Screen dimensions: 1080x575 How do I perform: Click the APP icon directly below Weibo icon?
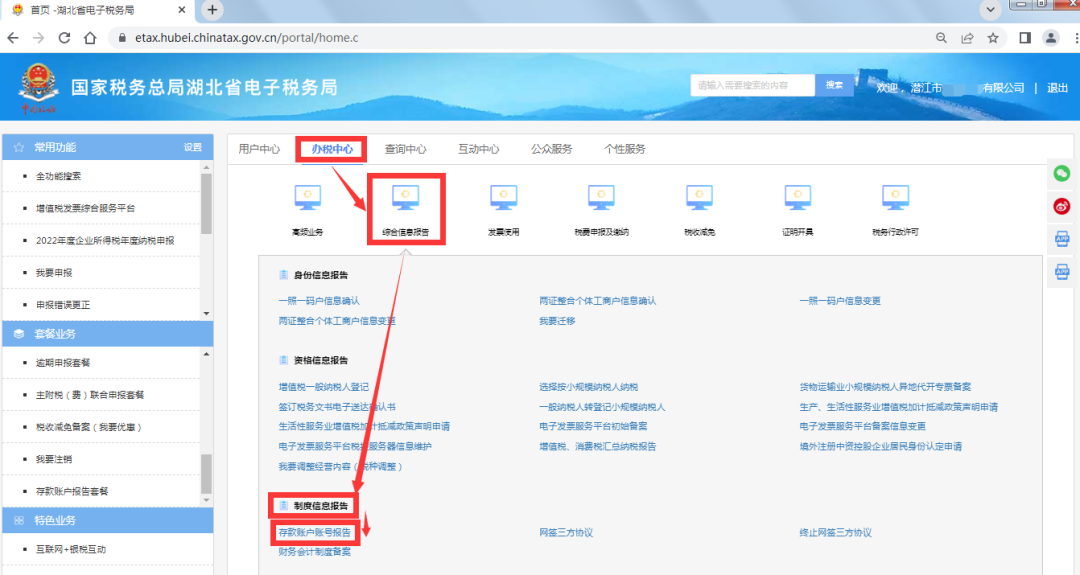1061,239
